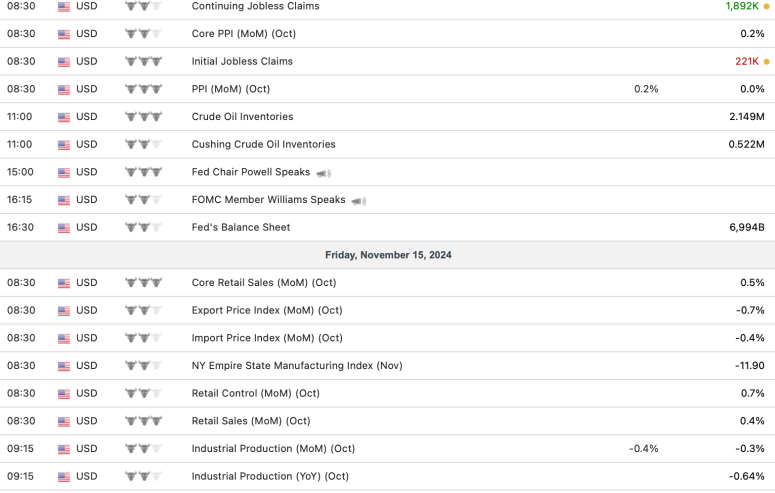
Task: Click the orange dot beside the 1,892K value
Action: (766, 6)
